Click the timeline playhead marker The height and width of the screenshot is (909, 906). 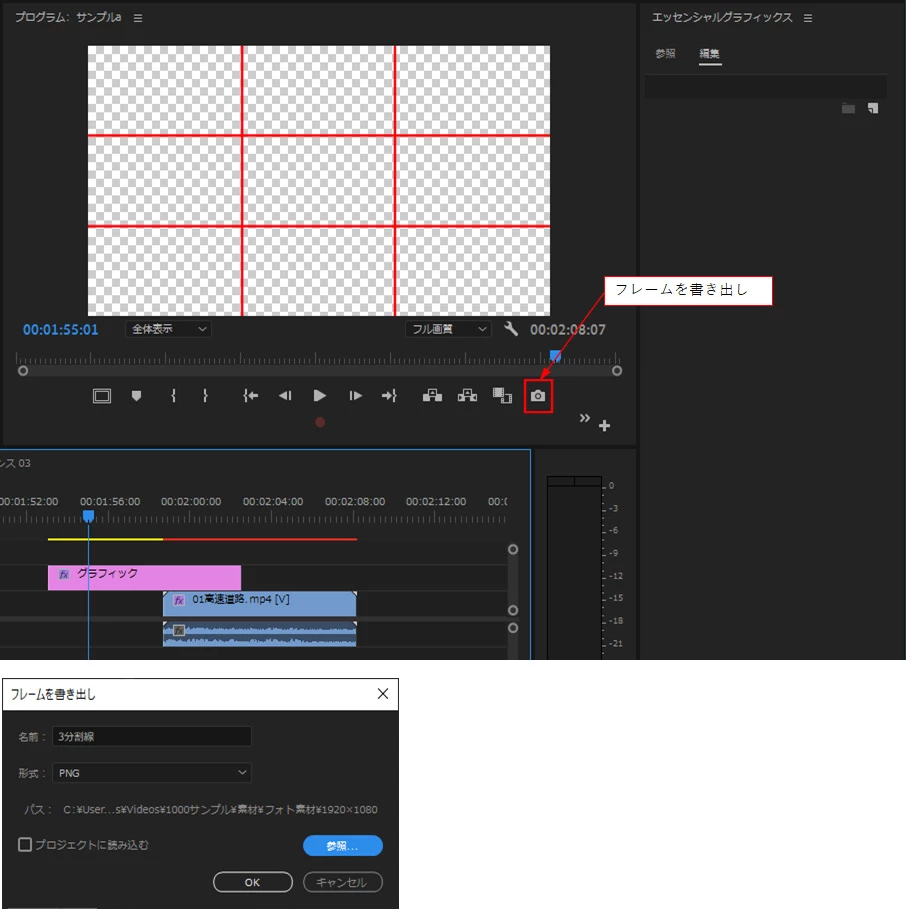click(x=88, y=516)
